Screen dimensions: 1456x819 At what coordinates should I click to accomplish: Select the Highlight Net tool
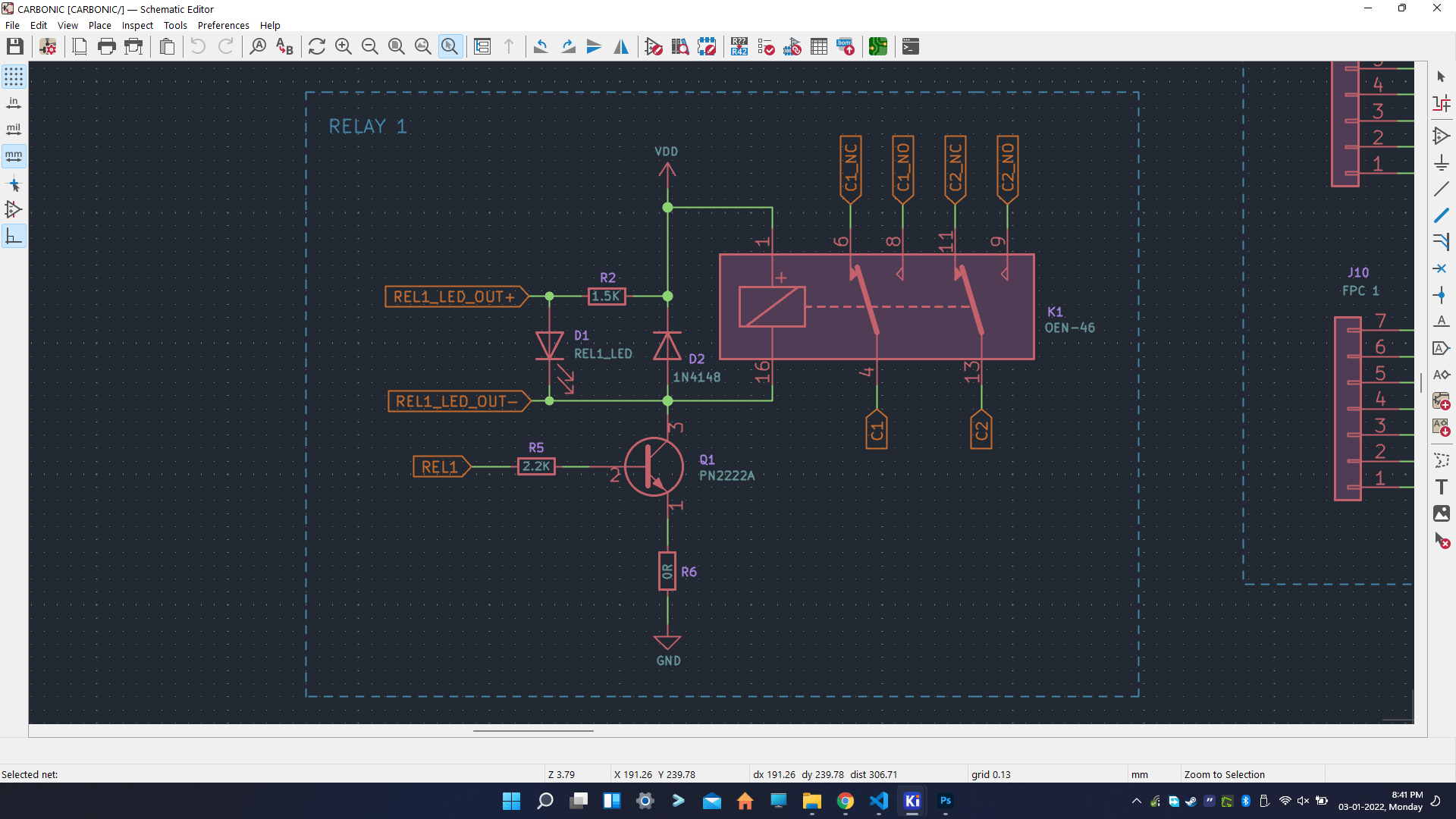pyautogui.click(x=1442, y=103)
